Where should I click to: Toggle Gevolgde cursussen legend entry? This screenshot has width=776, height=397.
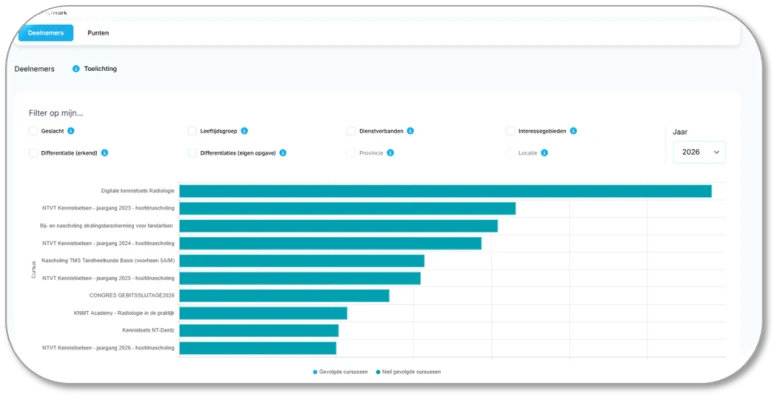tap(340, 372)
